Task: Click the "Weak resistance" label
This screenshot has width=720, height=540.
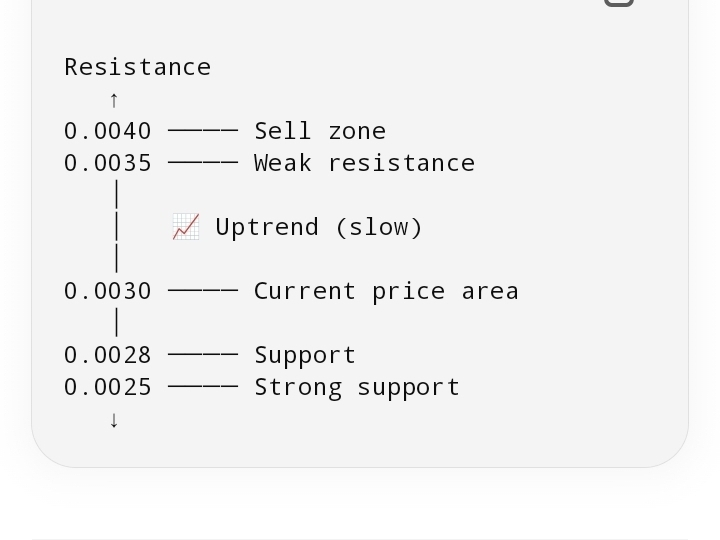Action: click(364, 163)
